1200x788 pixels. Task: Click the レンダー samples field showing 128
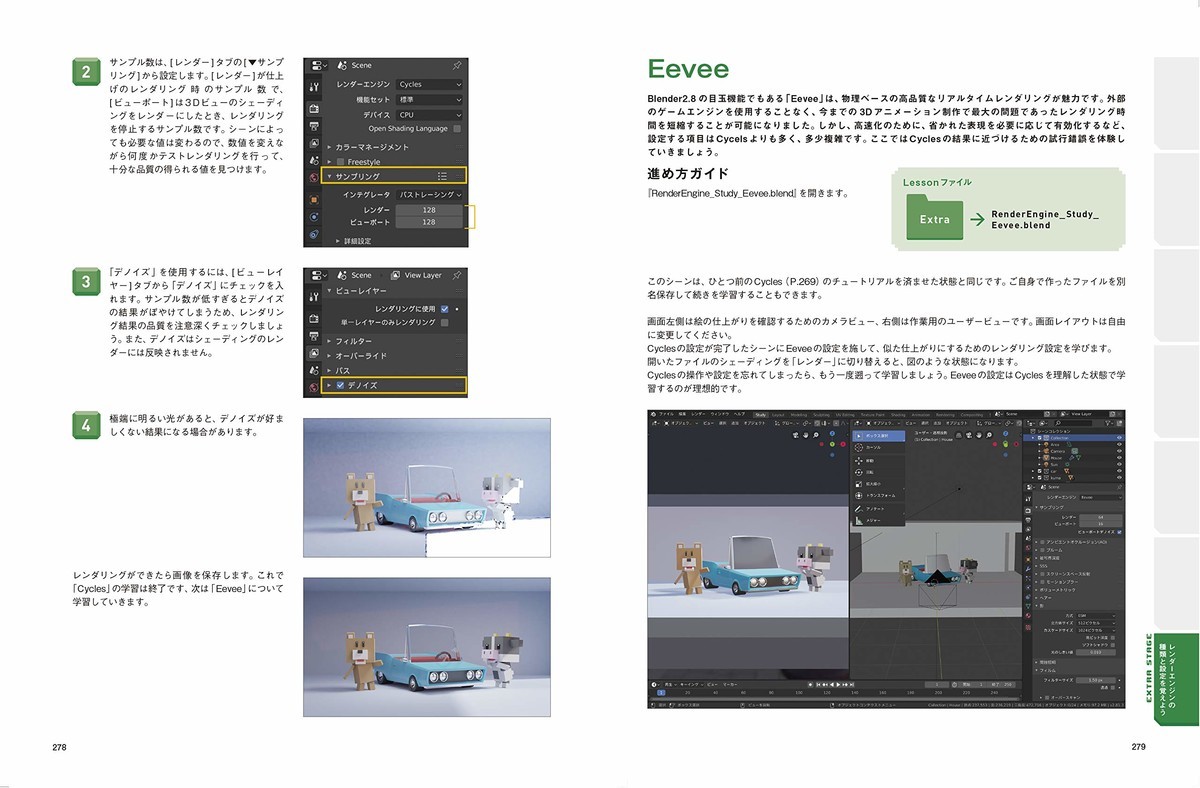[429, 210]
